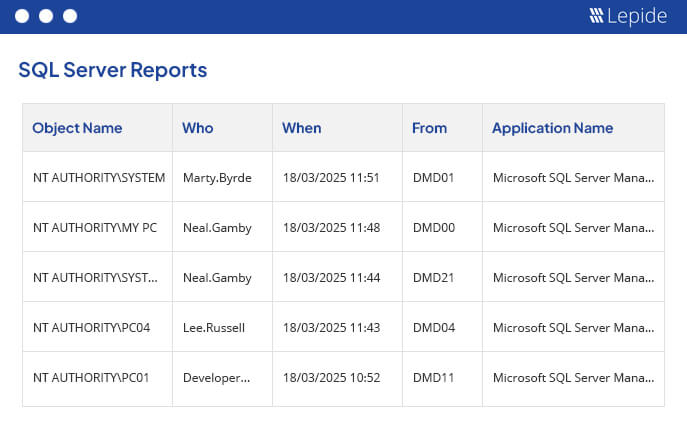Click the DMD11 source cell
This screenshot has width=687, height=424.
(x=434, y=378)
